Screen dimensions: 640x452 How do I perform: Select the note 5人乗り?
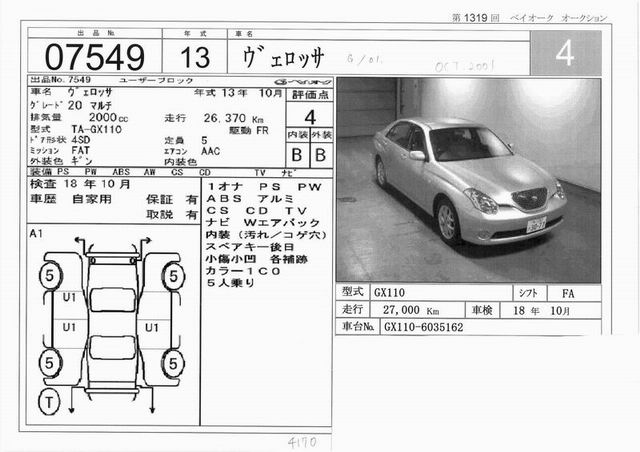point(231,283)
